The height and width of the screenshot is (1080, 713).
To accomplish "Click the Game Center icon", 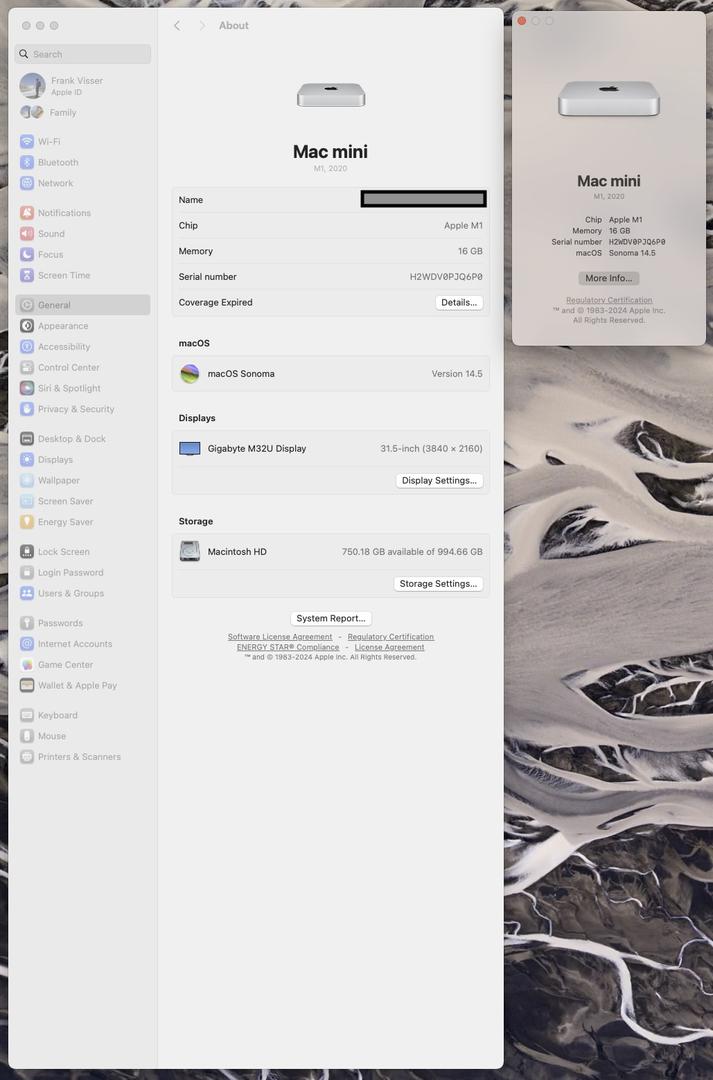I will (27, 665).
